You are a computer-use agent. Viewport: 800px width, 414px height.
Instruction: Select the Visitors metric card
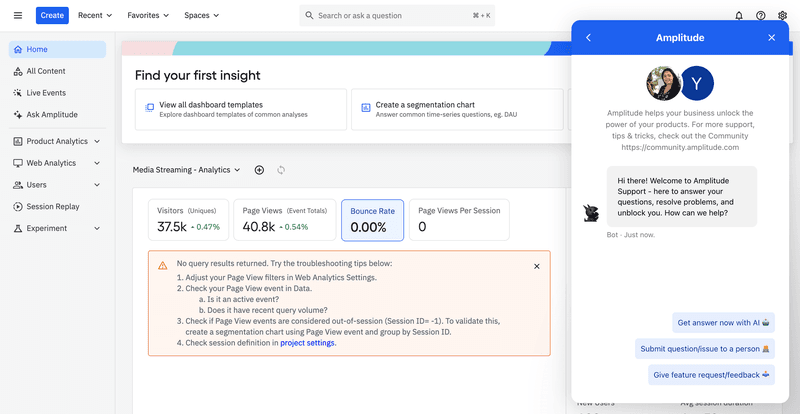coord(188,220)
